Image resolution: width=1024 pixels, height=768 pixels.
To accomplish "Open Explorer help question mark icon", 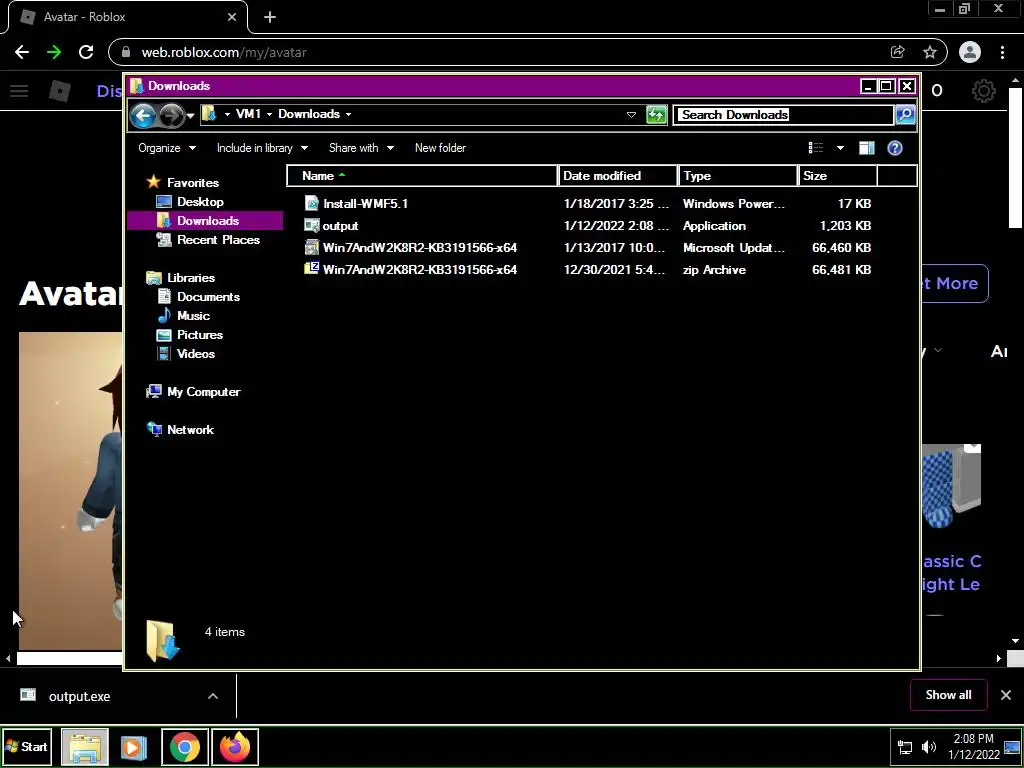I will [895, 148].
